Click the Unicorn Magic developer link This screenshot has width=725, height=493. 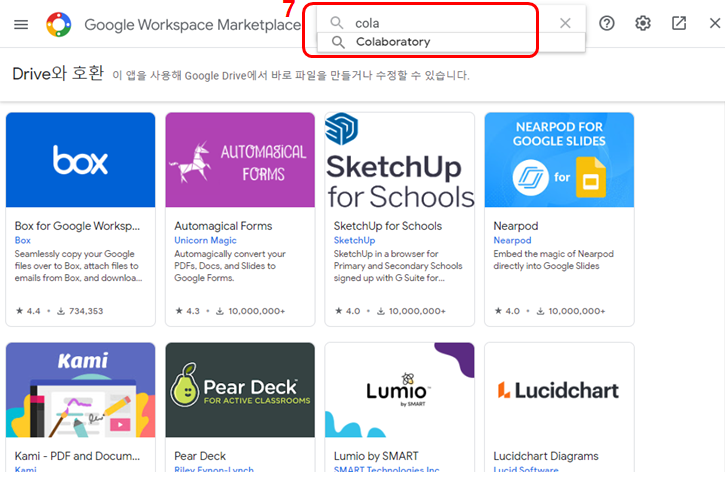coord(205,240)
